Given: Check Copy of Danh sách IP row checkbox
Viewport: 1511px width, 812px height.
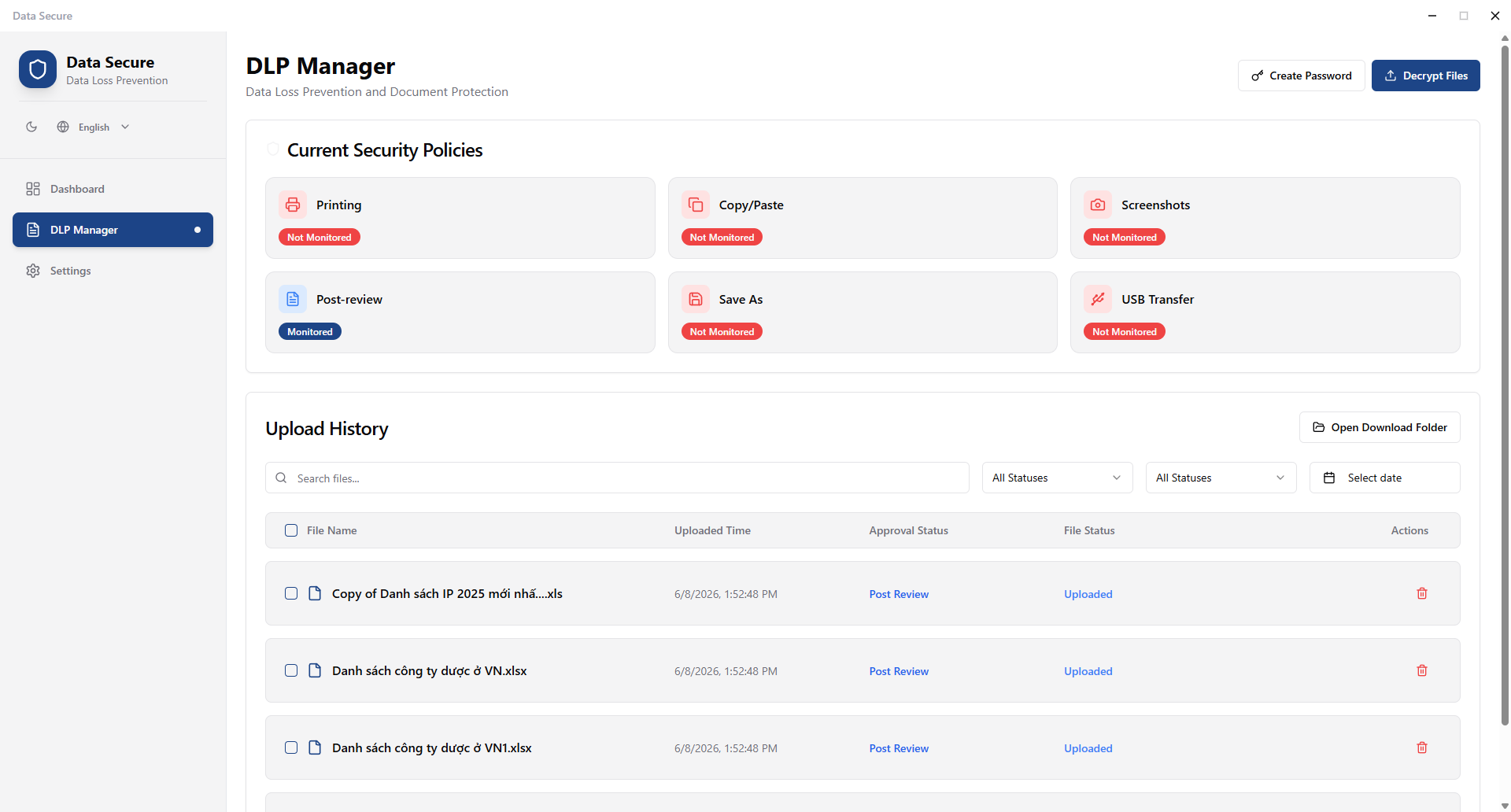Looking at the screenshot, I should 291,593.
